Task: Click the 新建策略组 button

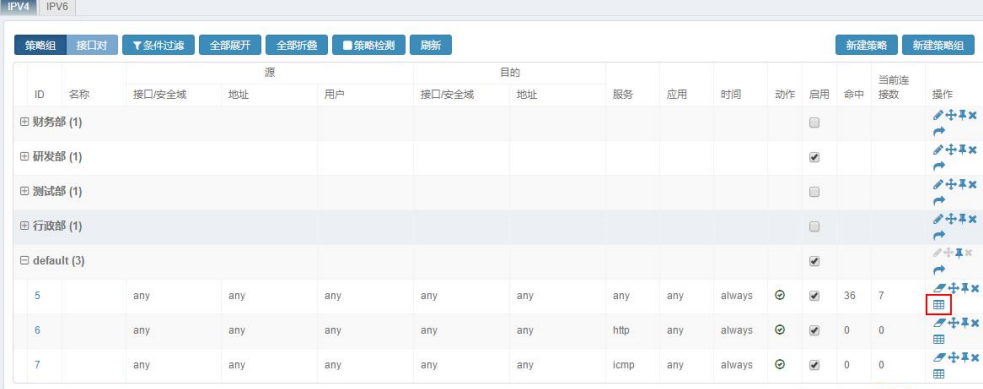Action: [x=938, y=45]
